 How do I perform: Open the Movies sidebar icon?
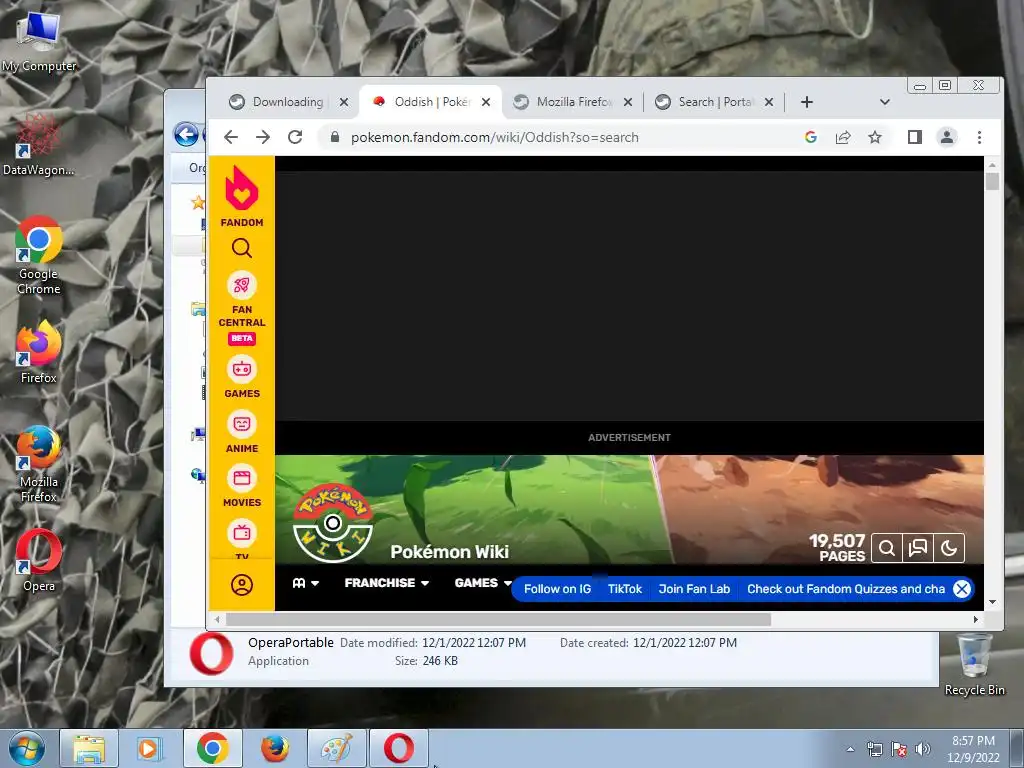tap(242, 479)
